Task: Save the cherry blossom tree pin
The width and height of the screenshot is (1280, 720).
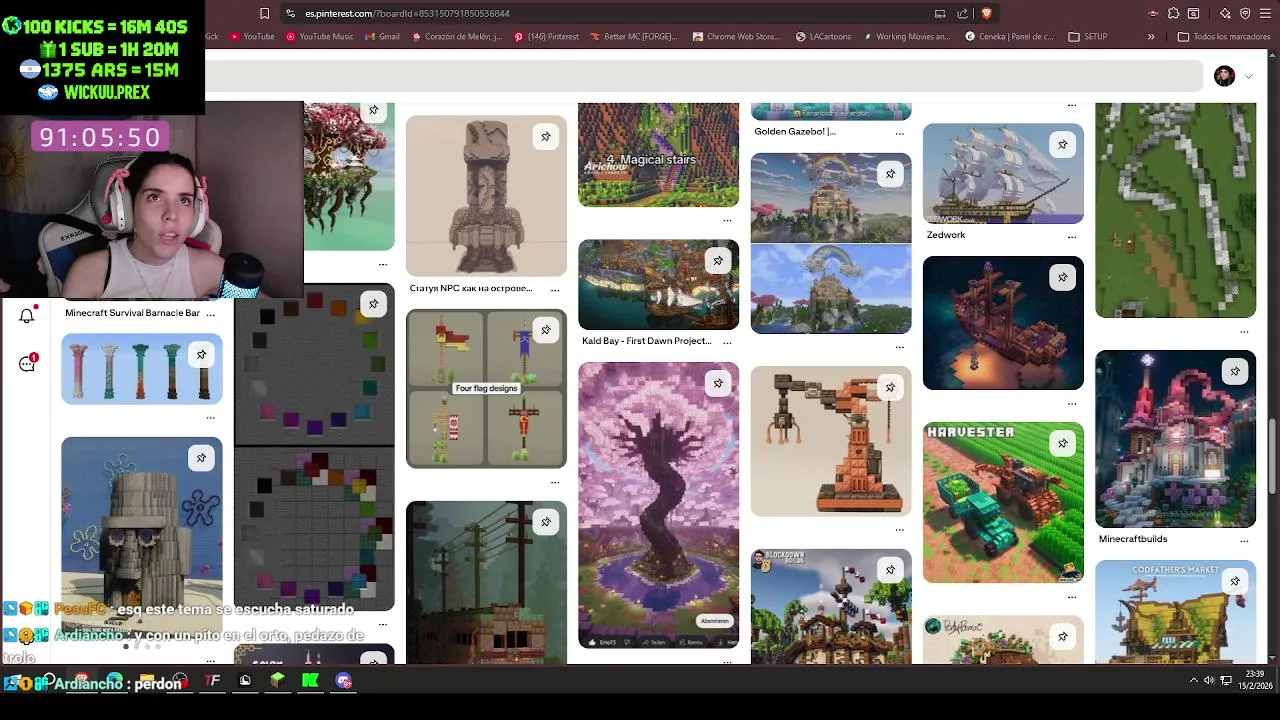Action: coord(718,383)
